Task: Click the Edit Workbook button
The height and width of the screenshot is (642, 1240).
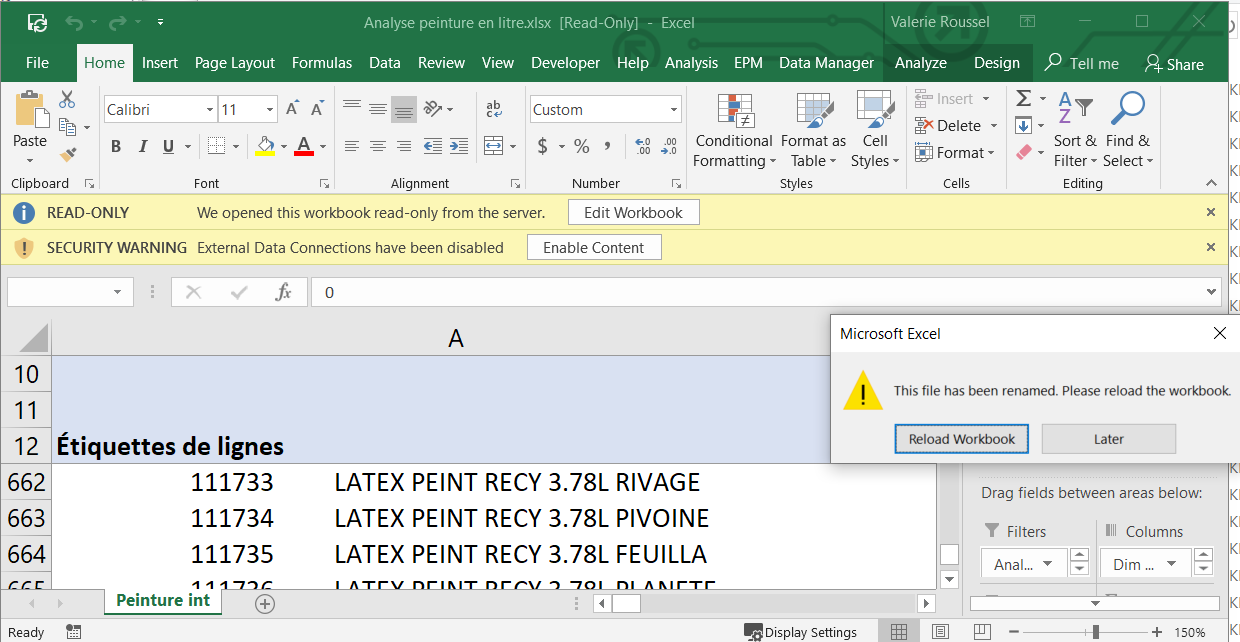Action: 634,213
